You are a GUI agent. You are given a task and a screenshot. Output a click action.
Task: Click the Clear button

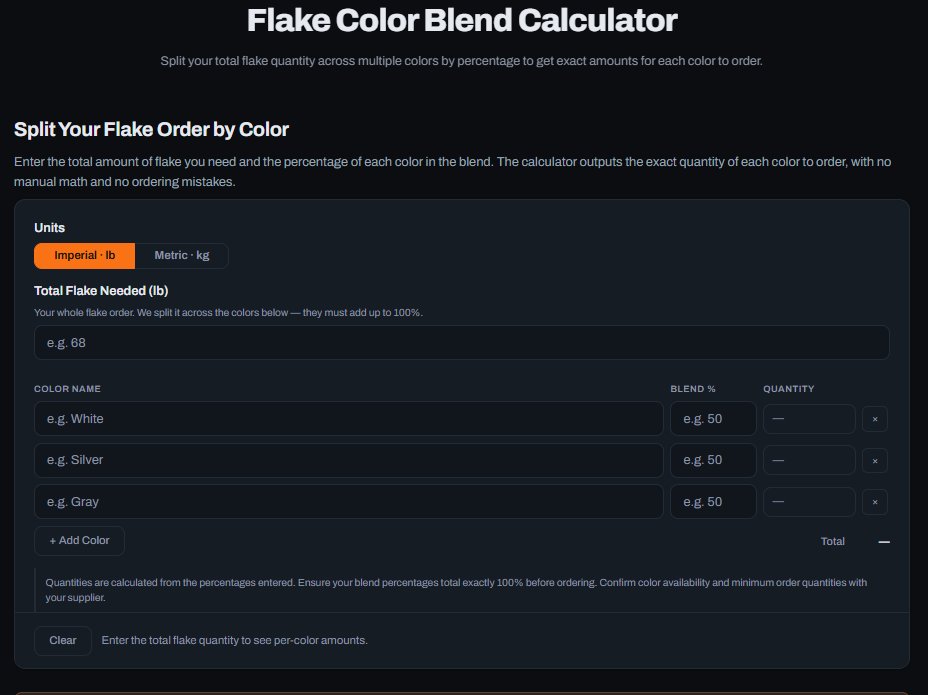[63, 641]
